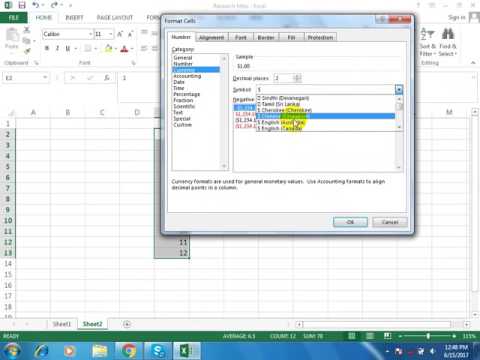Viewport: 480px width, 360px height.
Task: Open the Fill Color dropdown arrow
Action: pos(116,49)
